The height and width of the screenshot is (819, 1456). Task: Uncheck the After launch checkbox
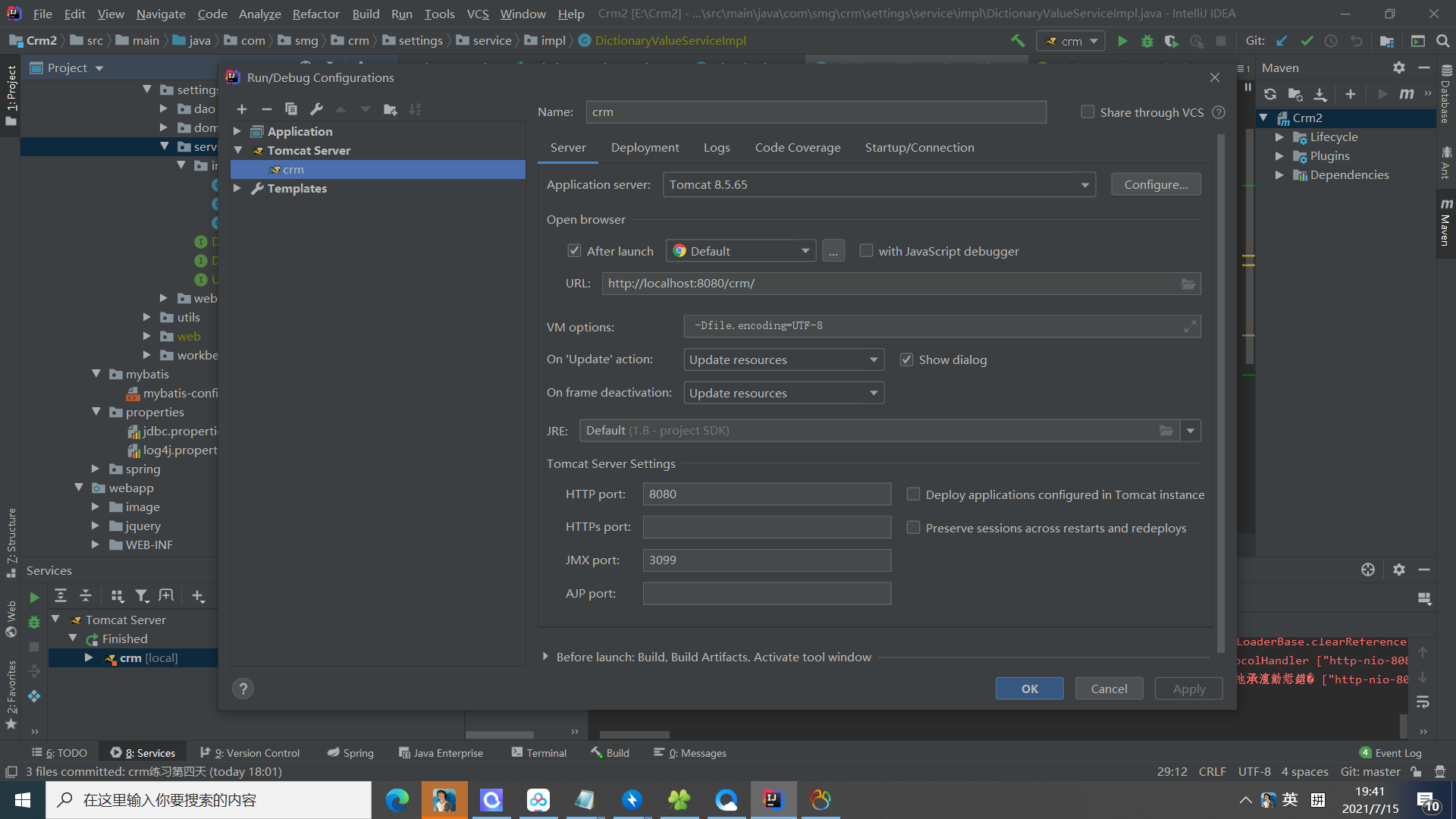(574, 251)
